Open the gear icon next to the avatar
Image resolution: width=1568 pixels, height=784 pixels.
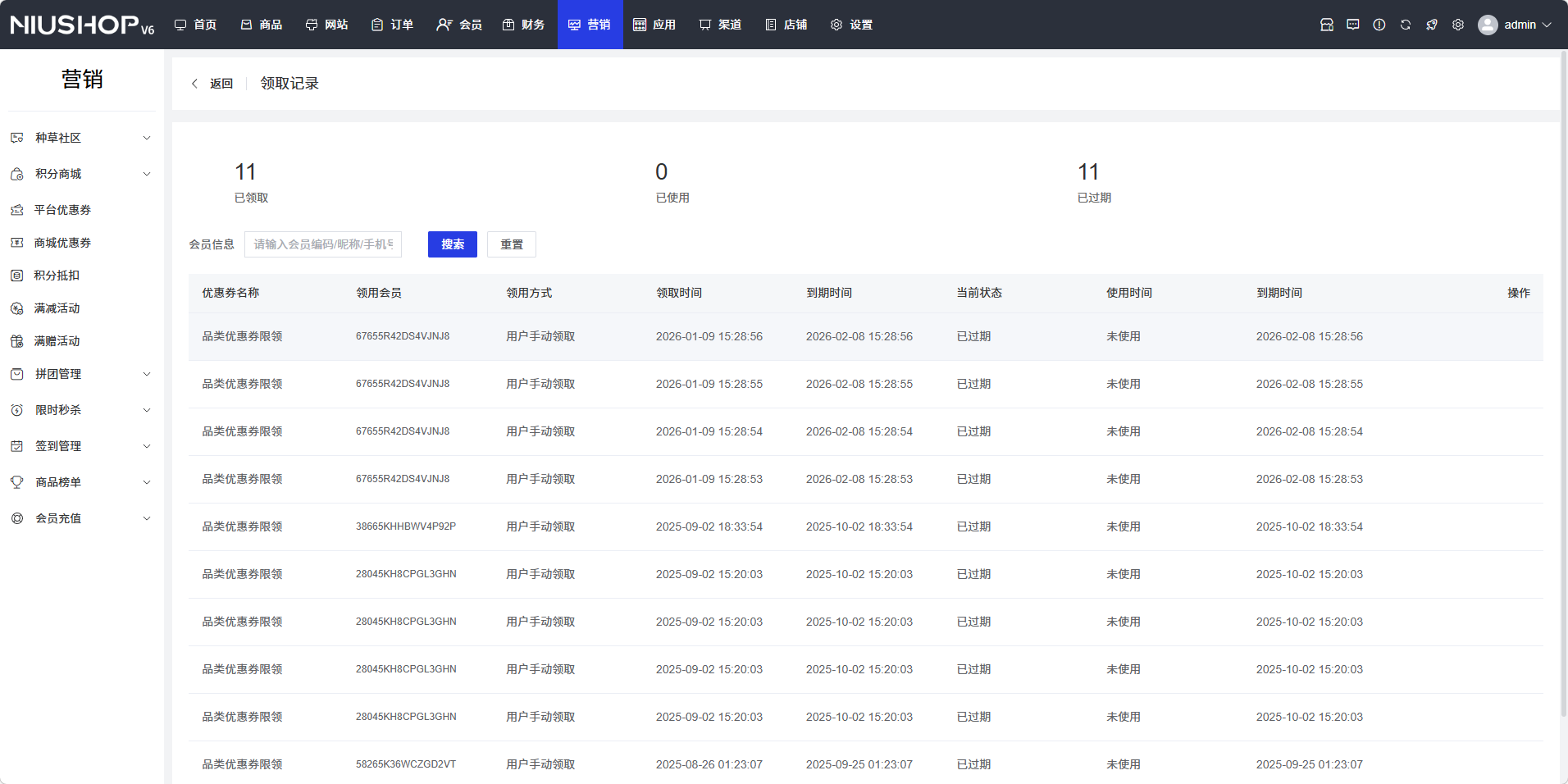[x=1458, y=25]
